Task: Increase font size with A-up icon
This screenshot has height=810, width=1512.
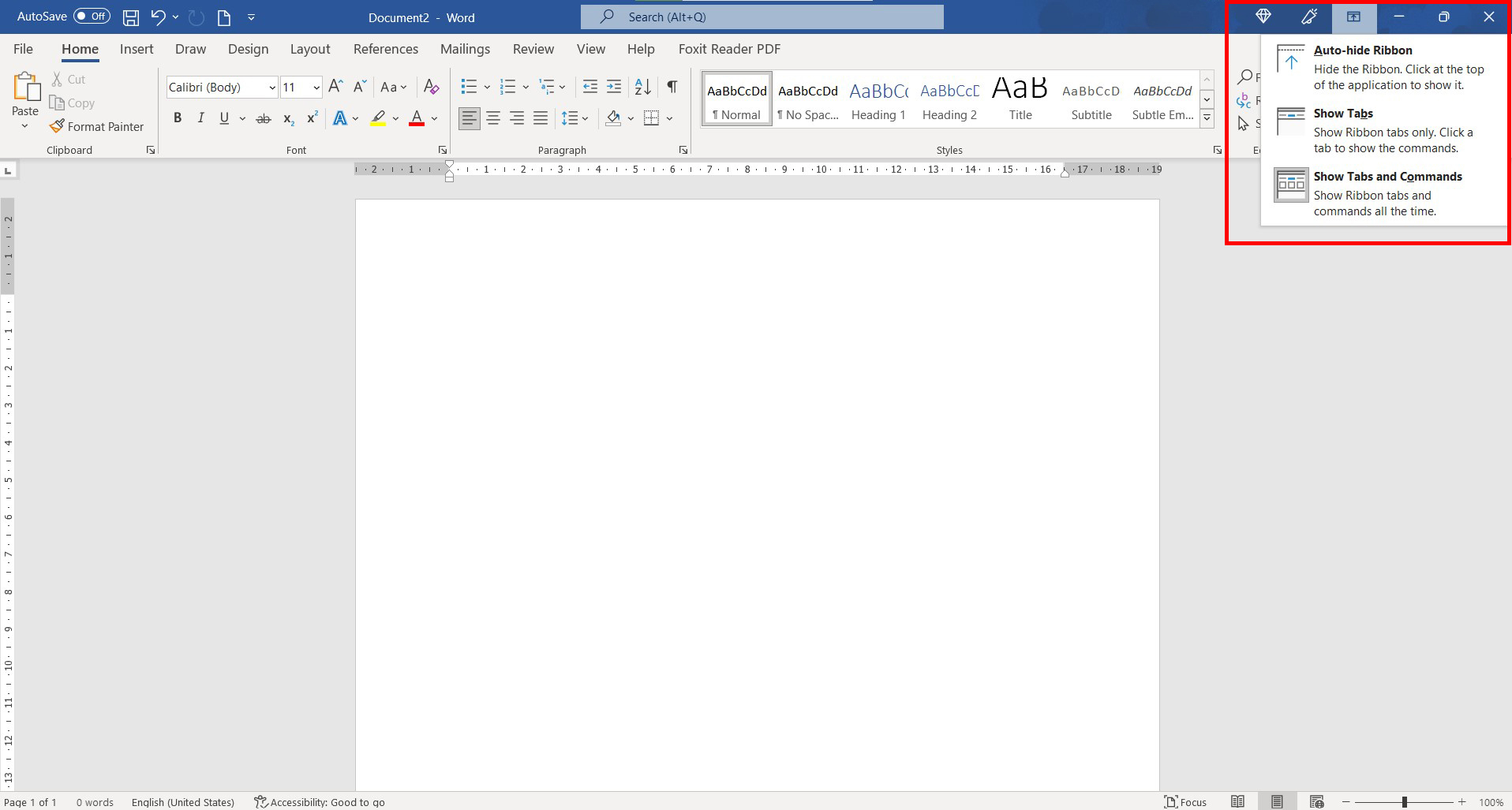Action: (335, 87)
